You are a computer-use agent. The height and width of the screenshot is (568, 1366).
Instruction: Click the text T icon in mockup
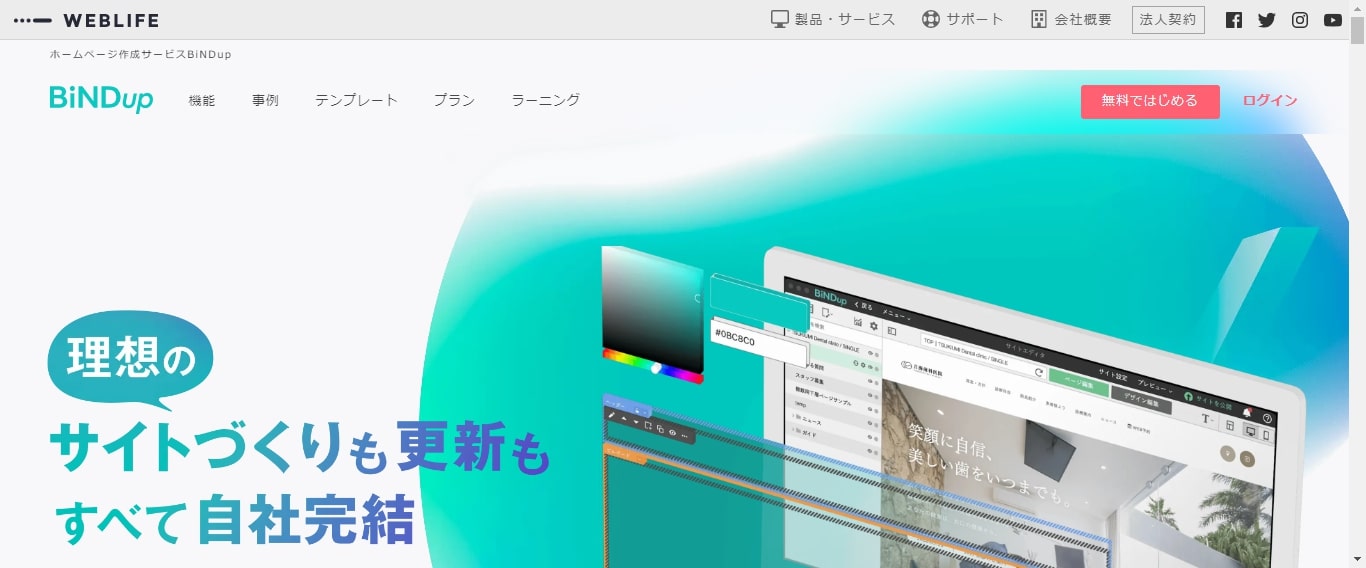pyautogui.click(x=1206, y=419)
